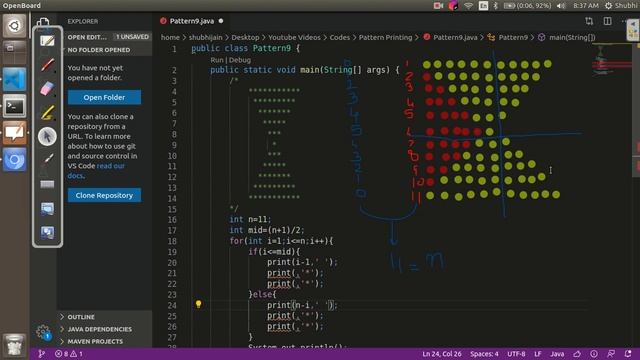Image resolution: width=640 pixels, height=360 pixels.
Task: Click Ln 24, Col 26 in status bar
Action: pyautogui.click(x=442, y=354)
